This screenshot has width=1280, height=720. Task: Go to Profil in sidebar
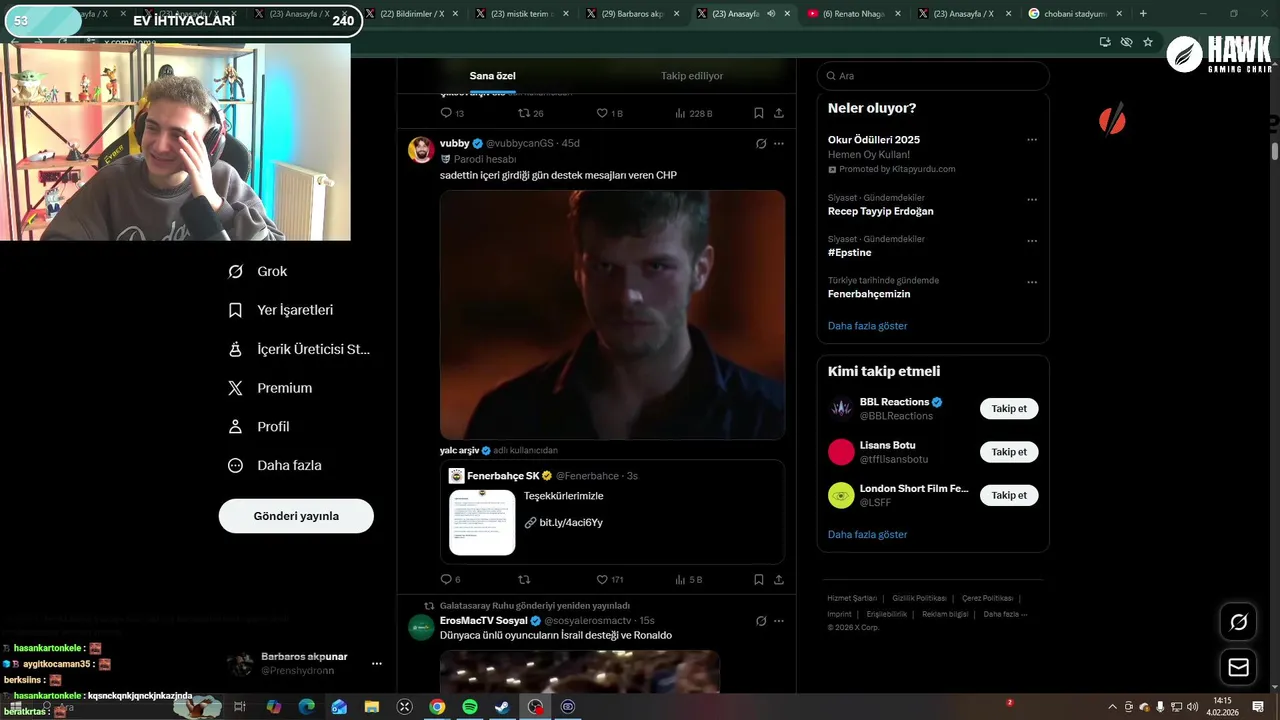click(x=258, y=426)
